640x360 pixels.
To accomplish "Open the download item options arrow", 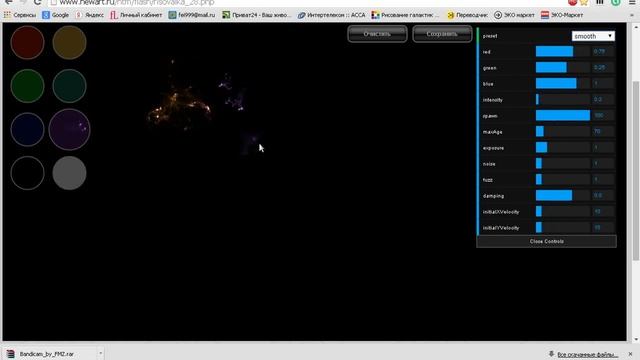I will pos(100,353).
